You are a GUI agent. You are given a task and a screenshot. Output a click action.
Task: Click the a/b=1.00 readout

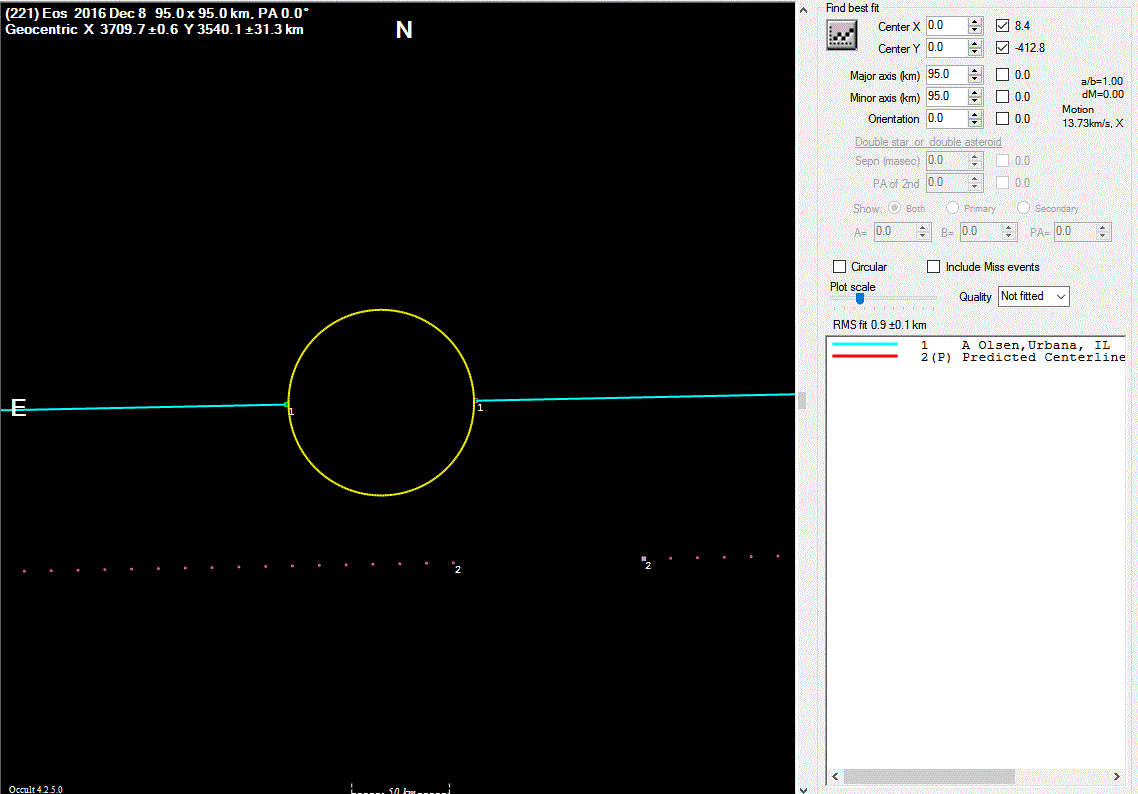click(x=1102, y=81)
